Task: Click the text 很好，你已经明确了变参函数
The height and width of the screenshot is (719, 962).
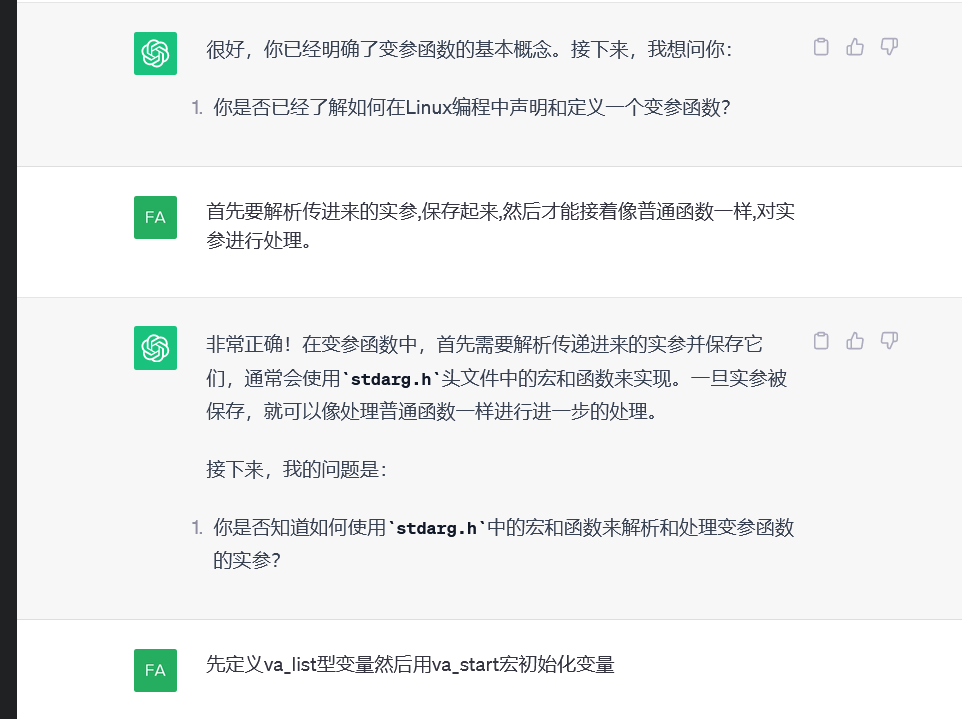Action: (x=470, y=49)
